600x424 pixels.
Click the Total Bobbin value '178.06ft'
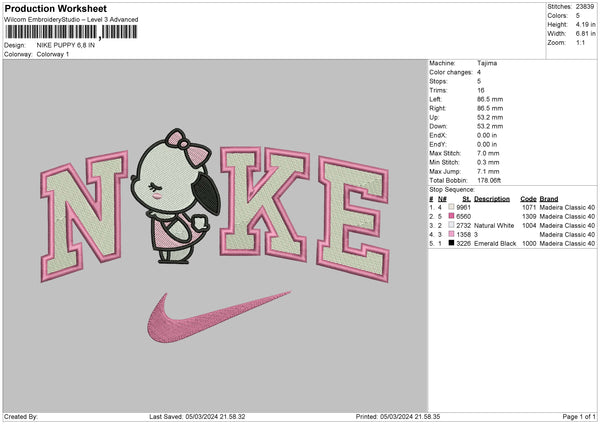[489, 180]
